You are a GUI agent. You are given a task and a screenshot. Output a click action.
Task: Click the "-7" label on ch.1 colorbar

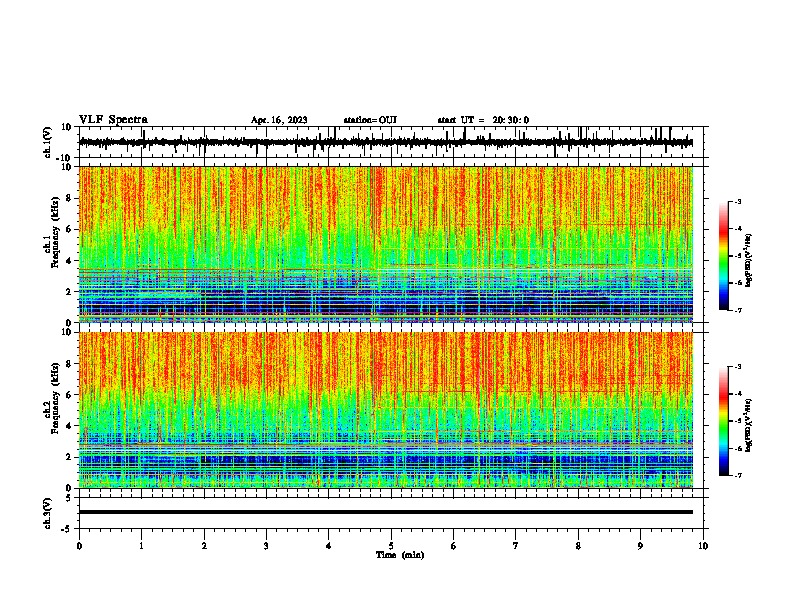(x=737, y=311)
